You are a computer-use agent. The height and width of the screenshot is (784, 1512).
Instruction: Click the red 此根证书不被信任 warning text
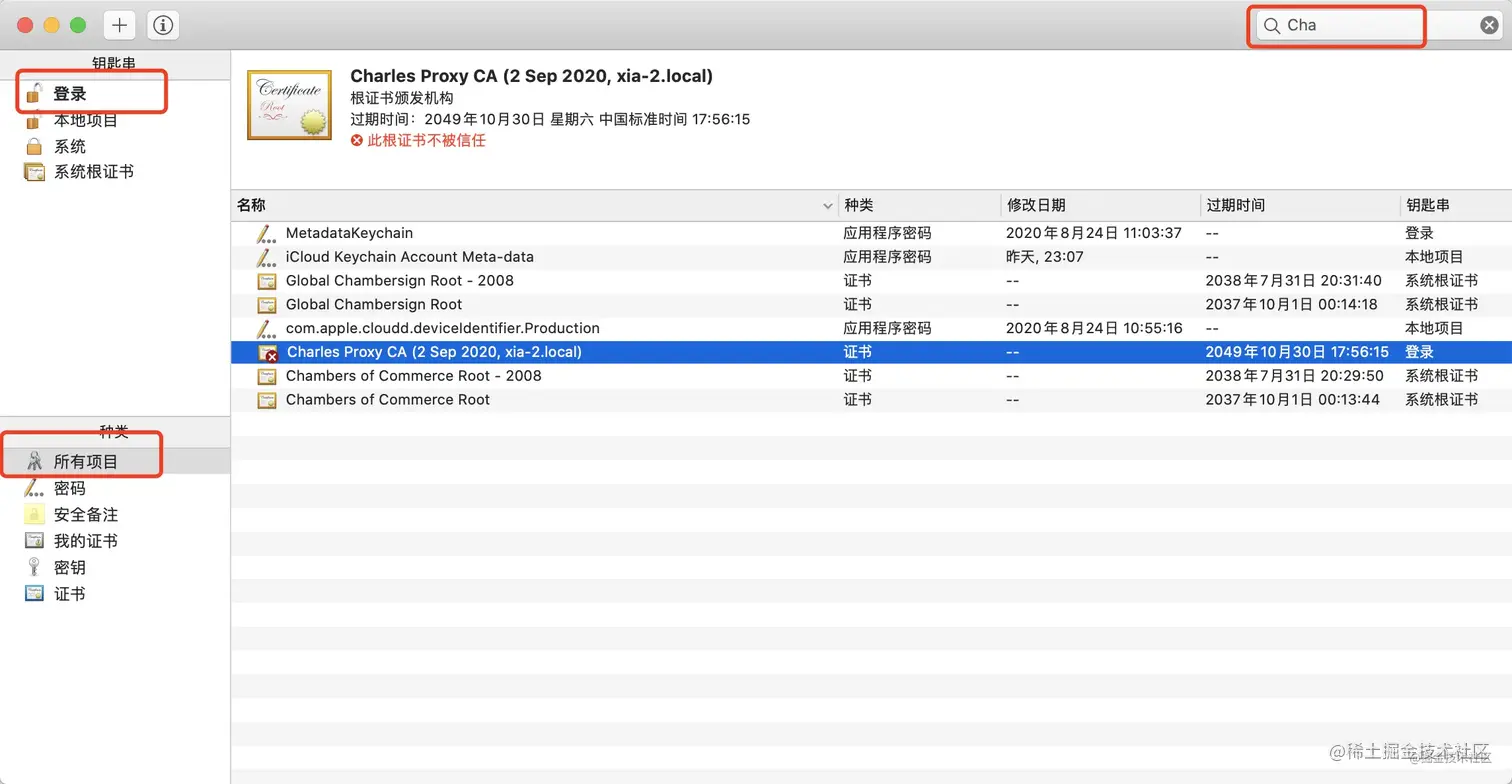[x=426, y=140]
